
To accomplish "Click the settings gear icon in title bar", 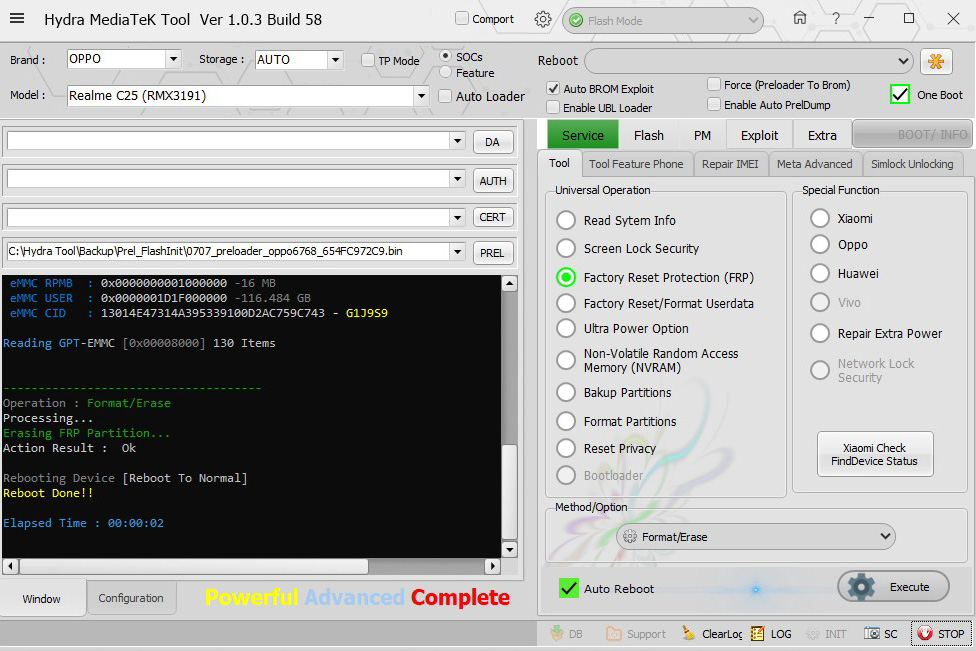I will 543,19.
